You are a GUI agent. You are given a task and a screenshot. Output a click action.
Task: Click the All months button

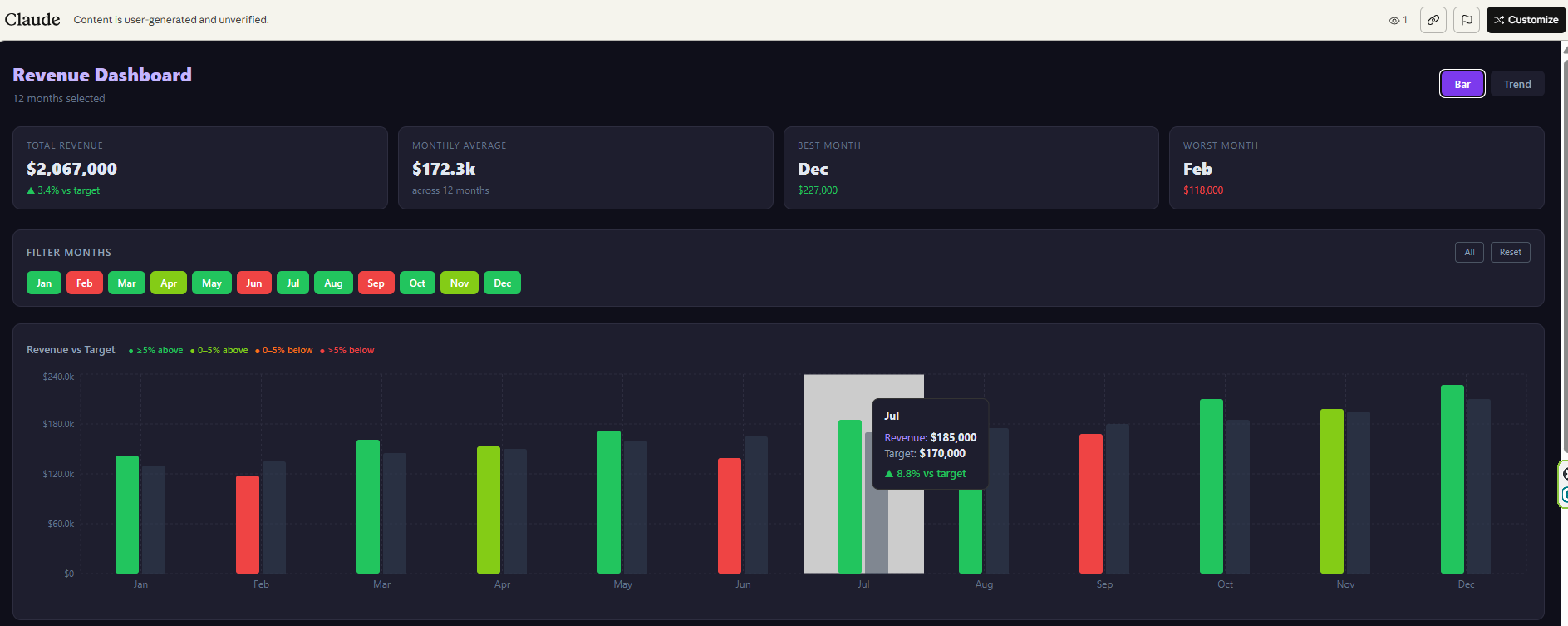(x=1469, y=252)
